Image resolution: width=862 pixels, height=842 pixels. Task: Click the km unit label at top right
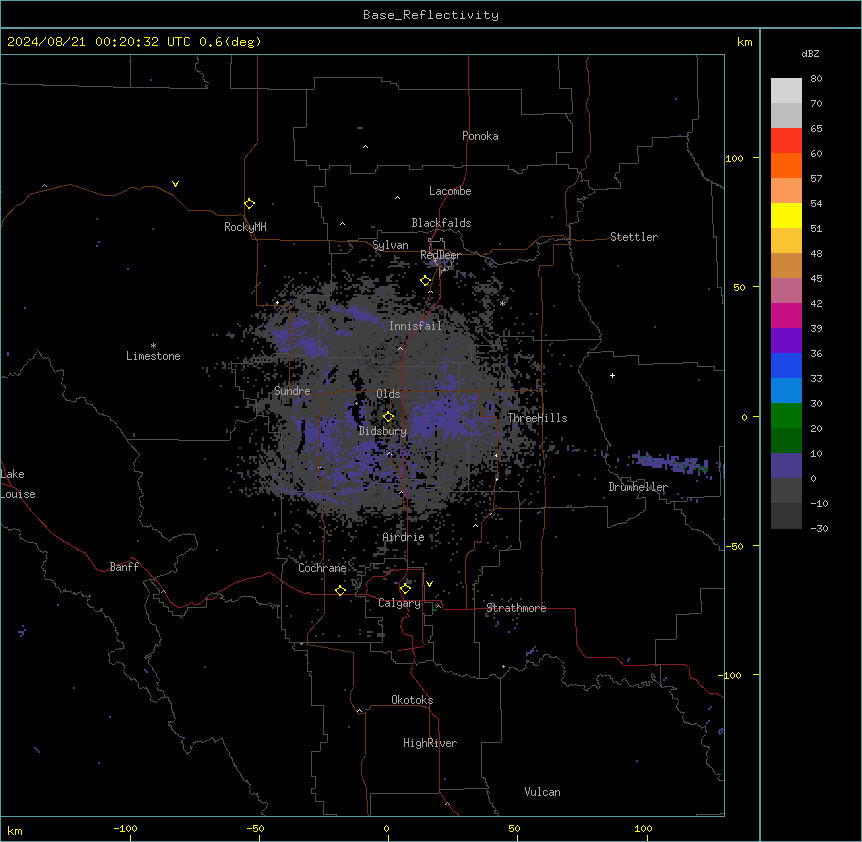coord(744,42)
